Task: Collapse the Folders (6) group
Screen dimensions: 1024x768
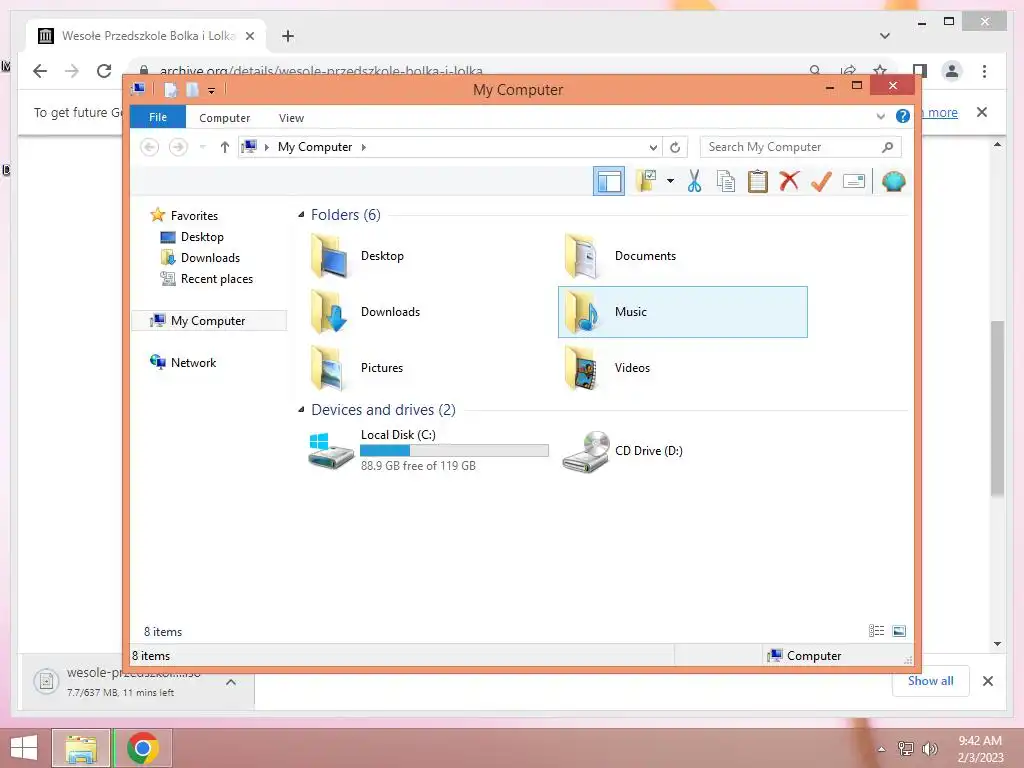Action: (301, 215)
